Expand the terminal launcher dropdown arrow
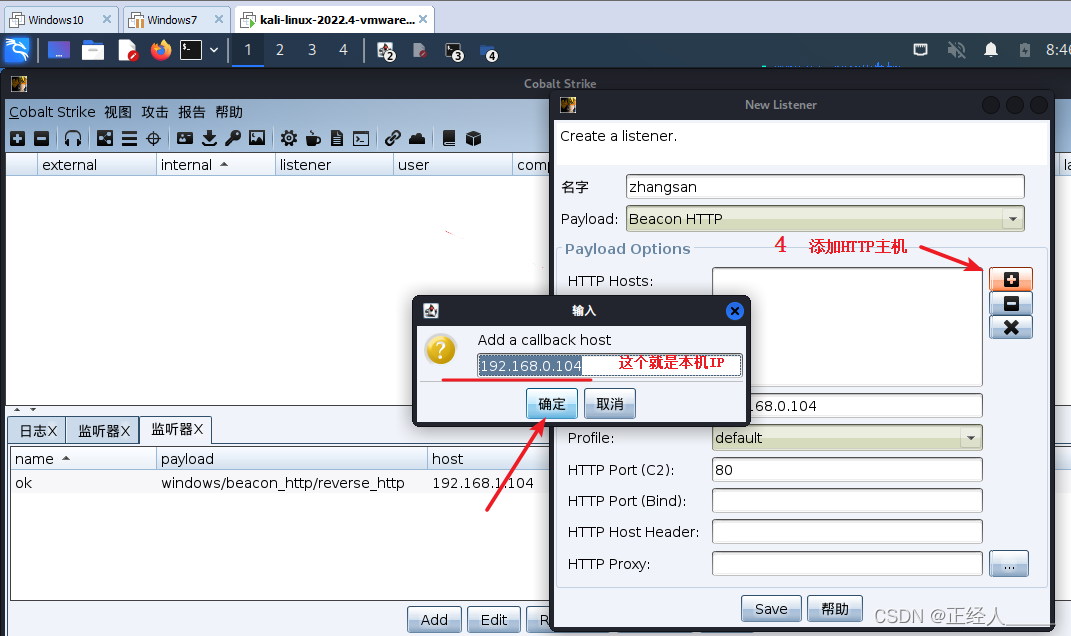The image size is (1071, 636). point(214,50)
